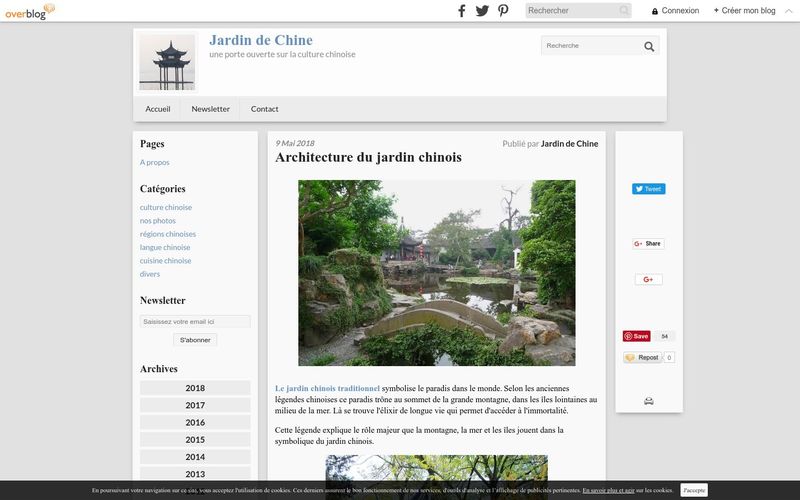800x500 pixels.
Task: Click the Repost count 0
Action: point(669,358)
